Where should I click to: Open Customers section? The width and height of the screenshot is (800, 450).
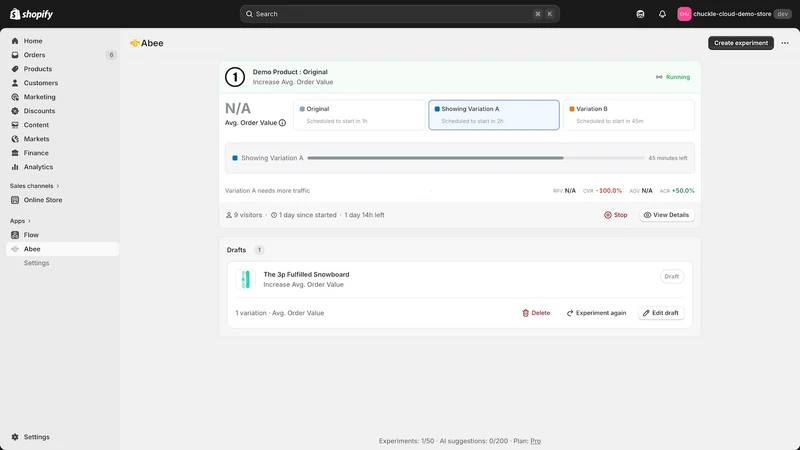(x=40, y=83)
